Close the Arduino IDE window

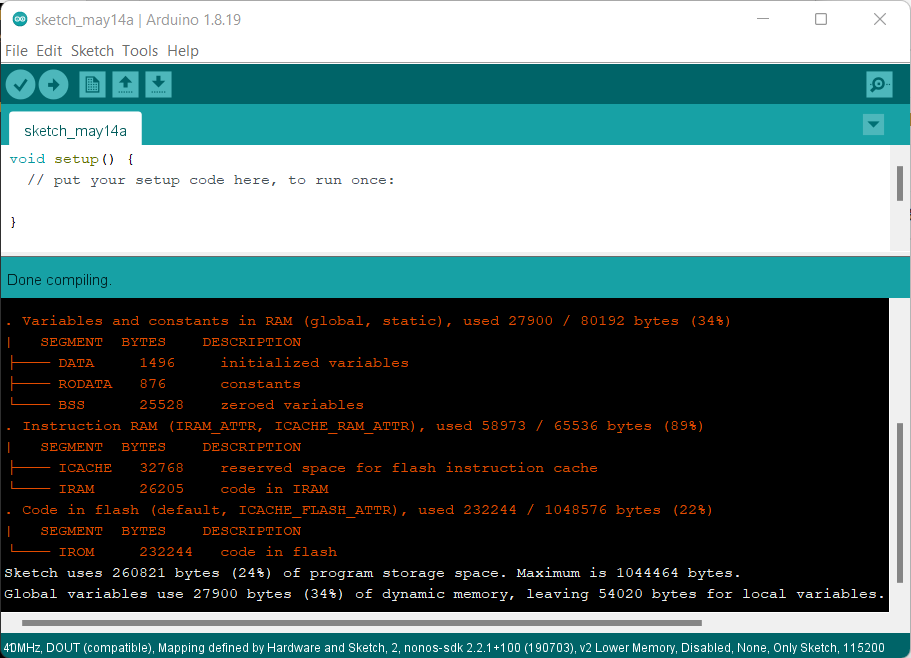(880, 19)
